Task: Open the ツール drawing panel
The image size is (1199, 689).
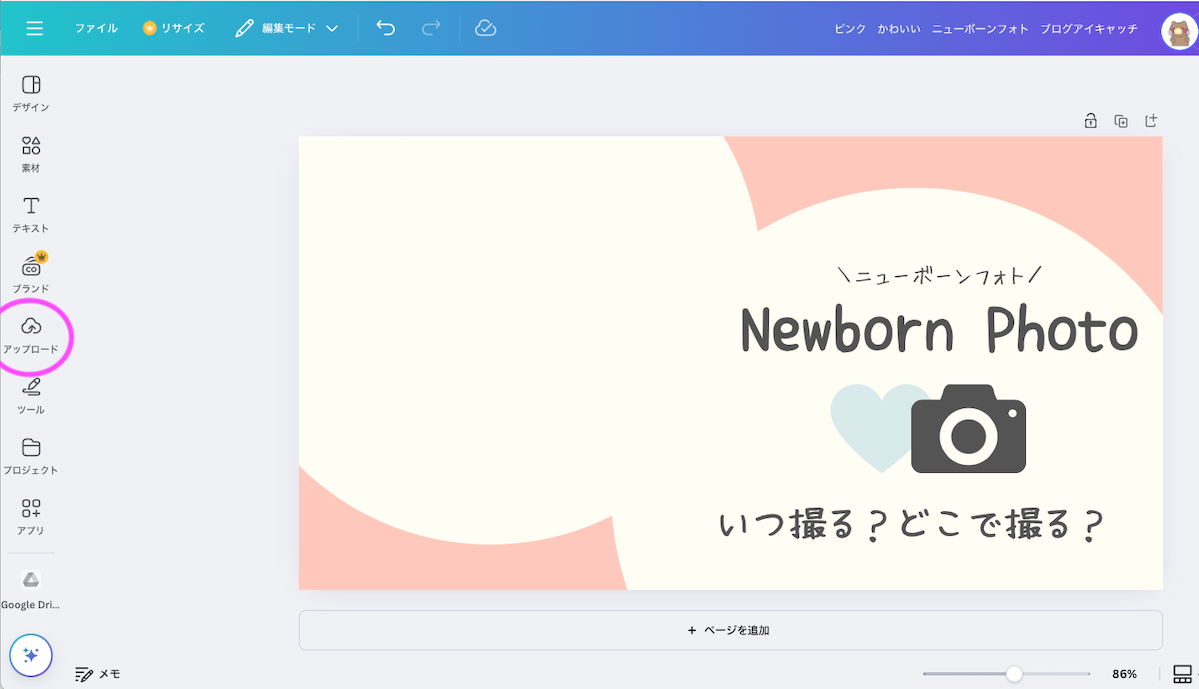Action: pyautogui.click(x=31, y=396)
